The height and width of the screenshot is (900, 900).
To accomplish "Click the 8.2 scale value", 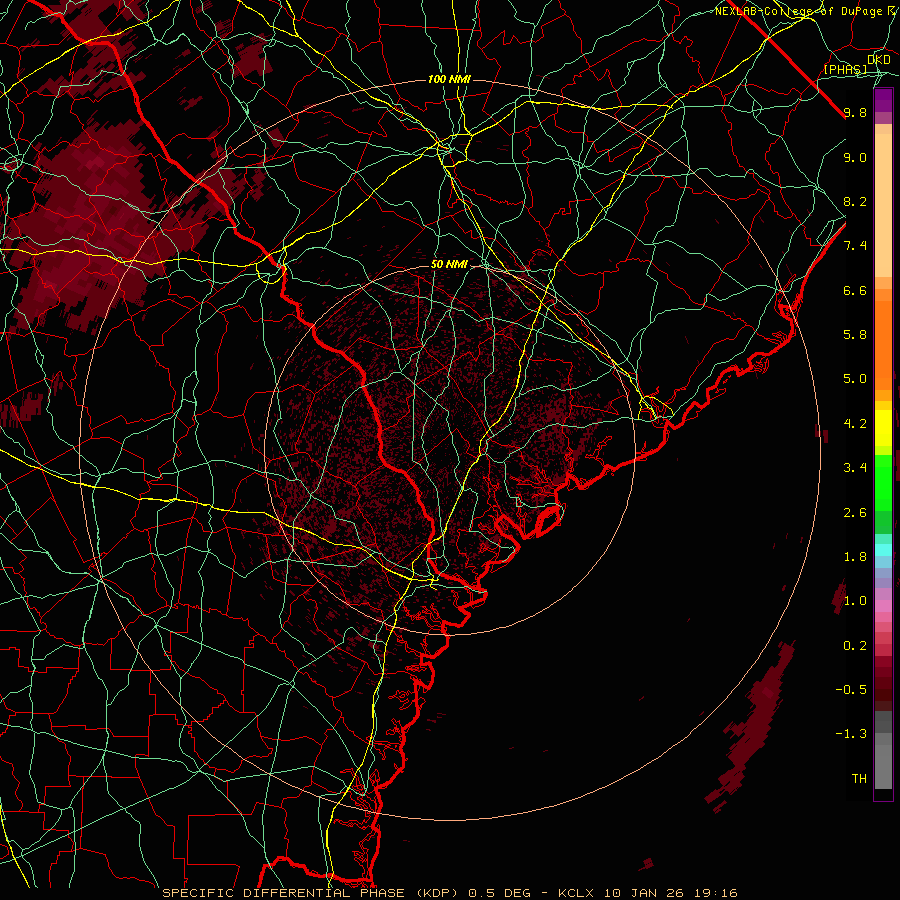I will (x=855, y=201).
